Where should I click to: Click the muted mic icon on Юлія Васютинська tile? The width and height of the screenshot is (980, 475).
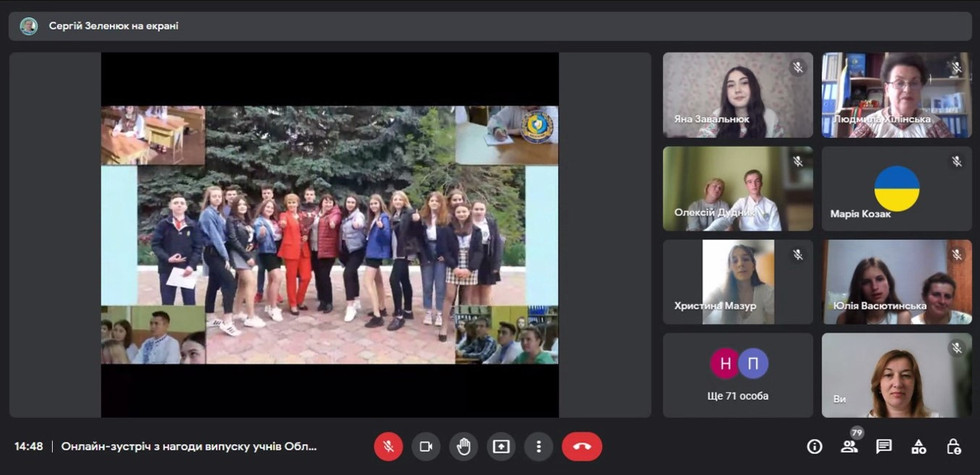tap(956, 254)
